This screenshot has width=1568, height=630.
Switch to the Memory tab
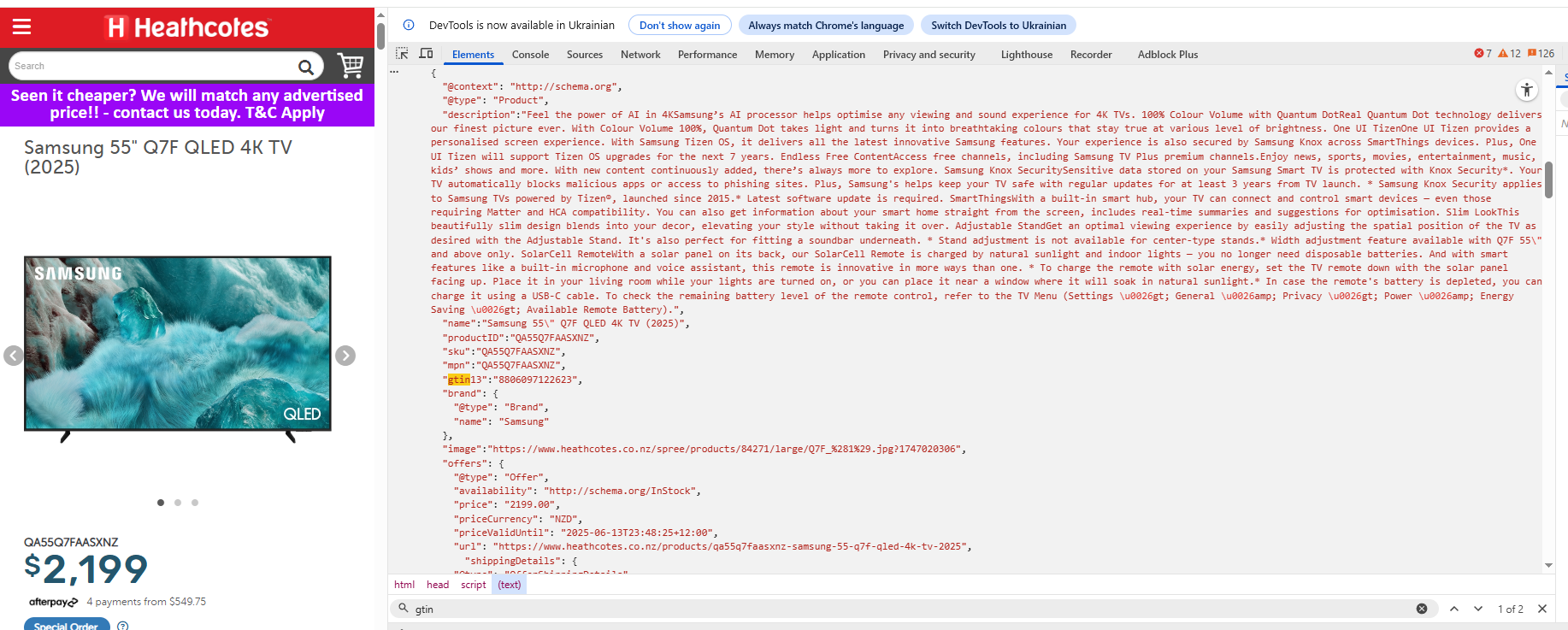click(x=775, y=55)
